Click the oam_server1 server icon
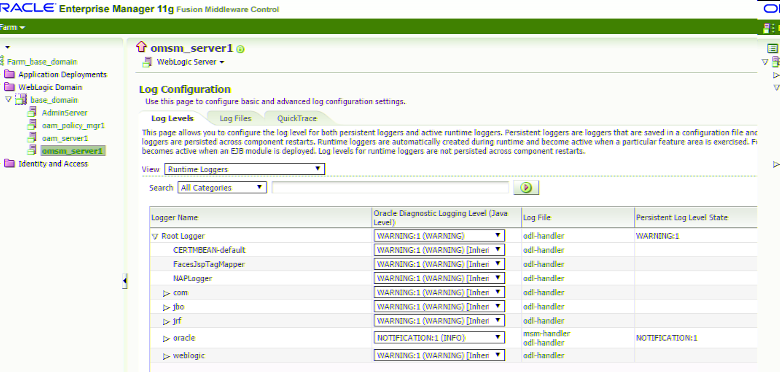This screenshot has height=372, width=780. 32,138
